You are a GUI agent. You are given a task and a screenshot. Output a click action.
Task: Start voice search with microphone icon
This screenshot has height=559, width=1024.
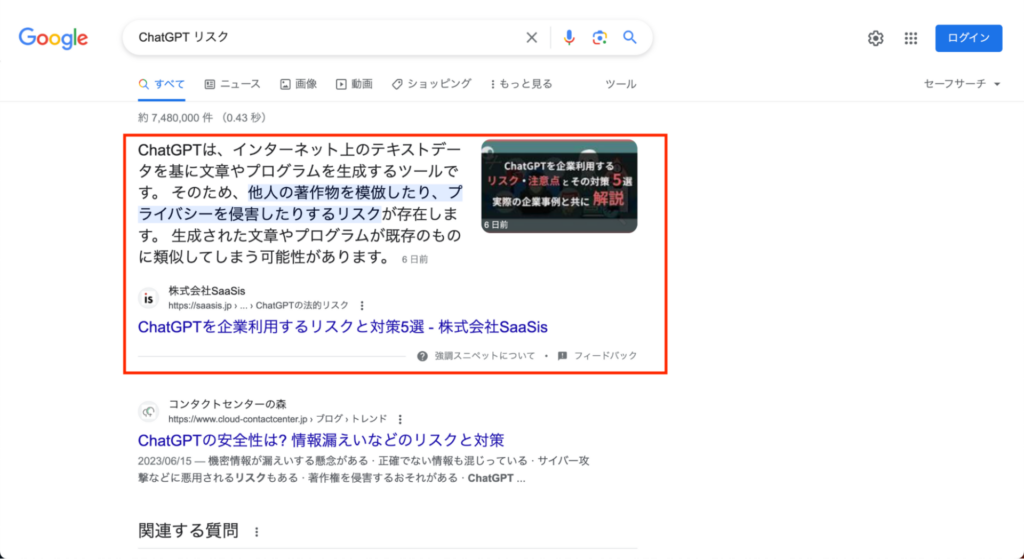point(569,38)
